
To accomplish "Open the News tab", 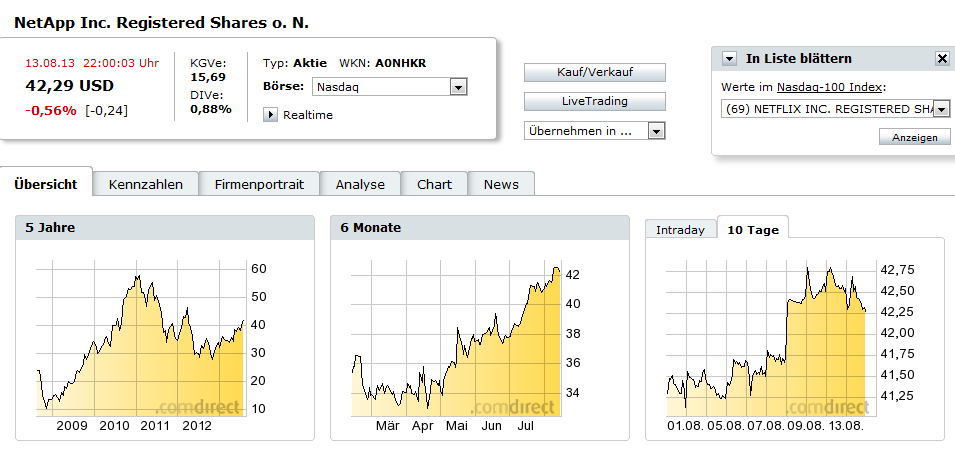I will coord(501,184).
